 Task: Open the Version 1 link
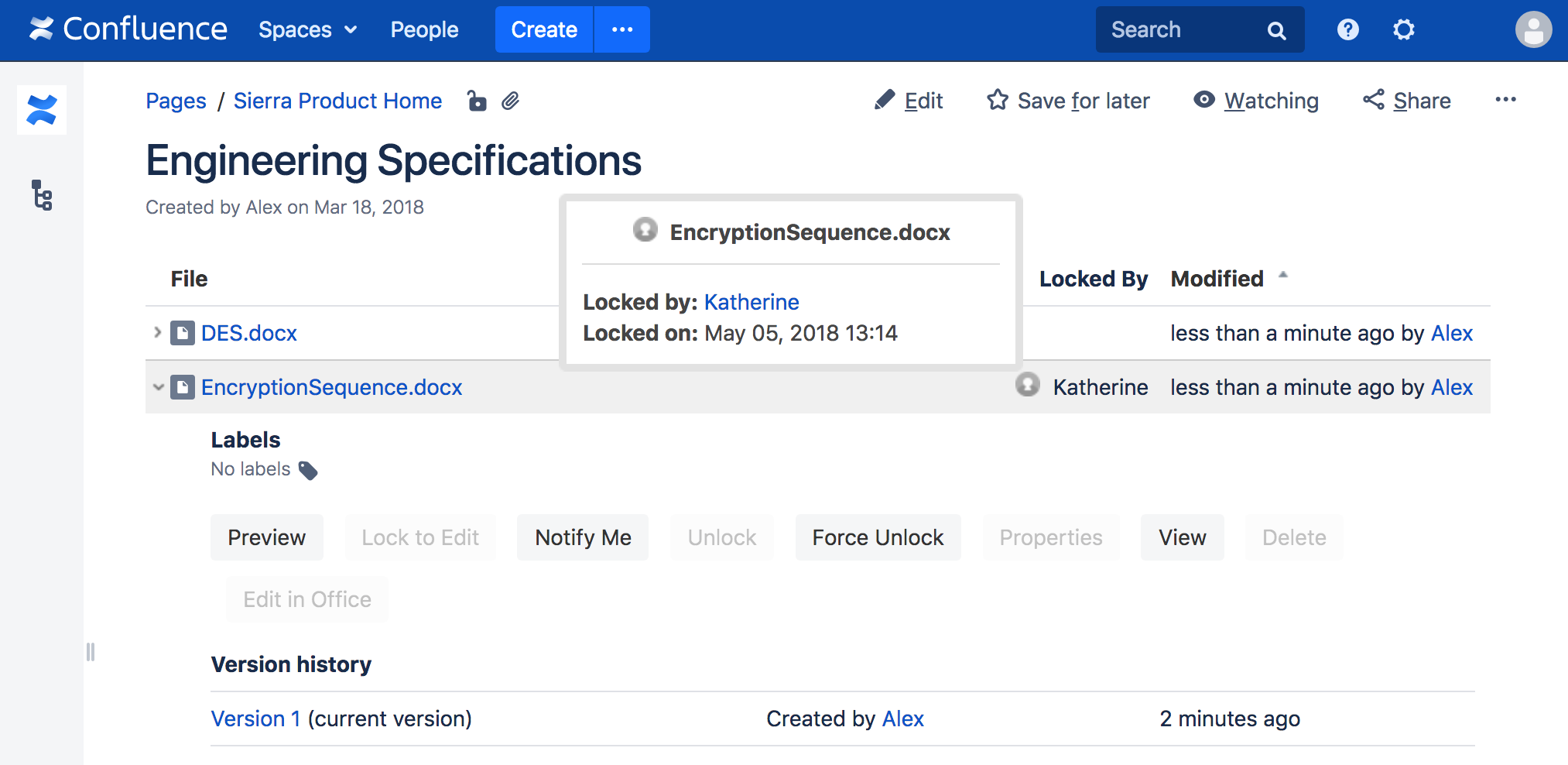255,719
